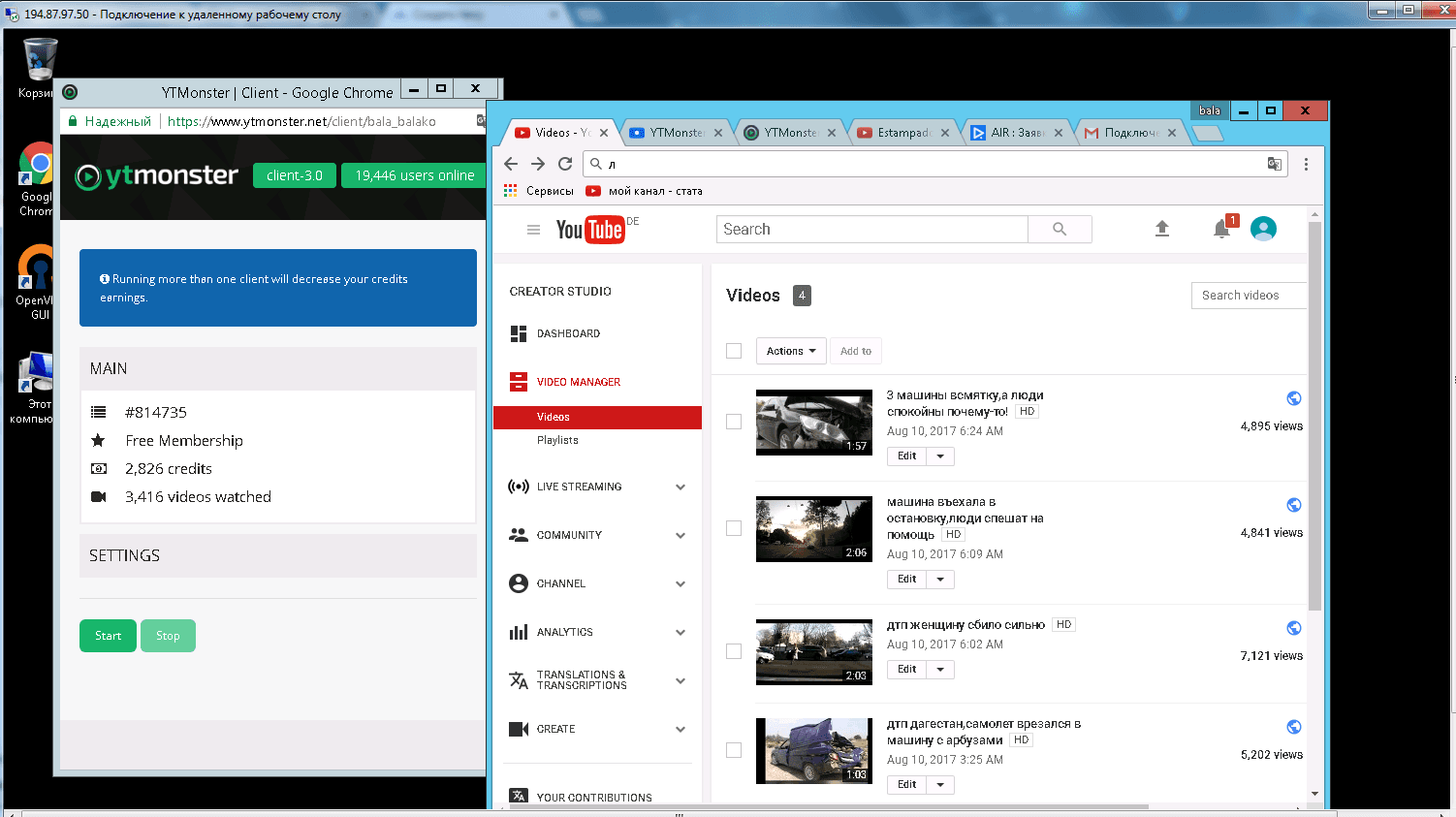The height and width of the screenshot is (817, 1456).
Task: Click the Your Contributions translate icon
Action: click(x=519, y=797)
